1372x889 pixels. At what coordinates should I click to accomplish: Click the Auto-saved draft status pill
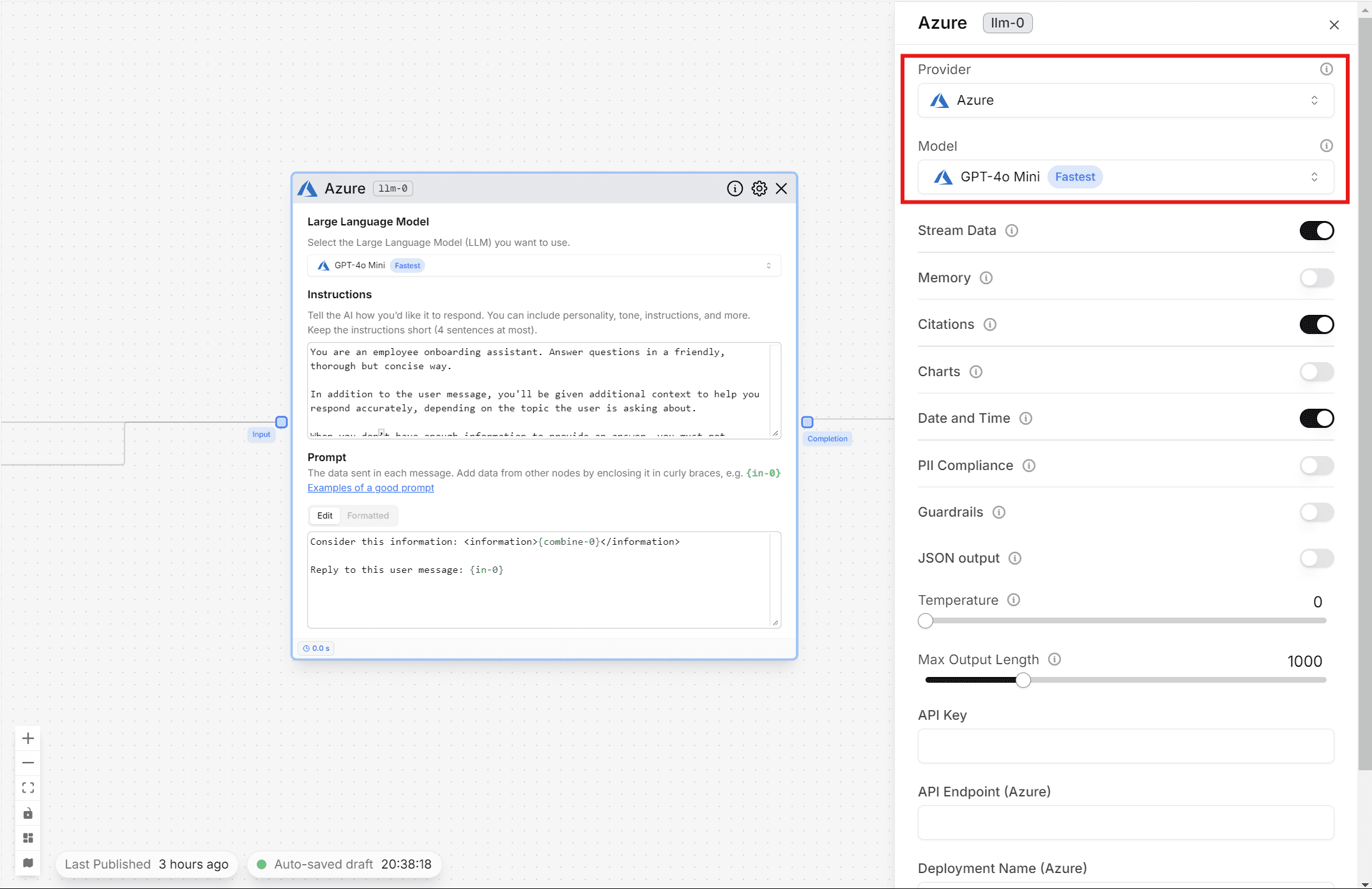(344, 864)
